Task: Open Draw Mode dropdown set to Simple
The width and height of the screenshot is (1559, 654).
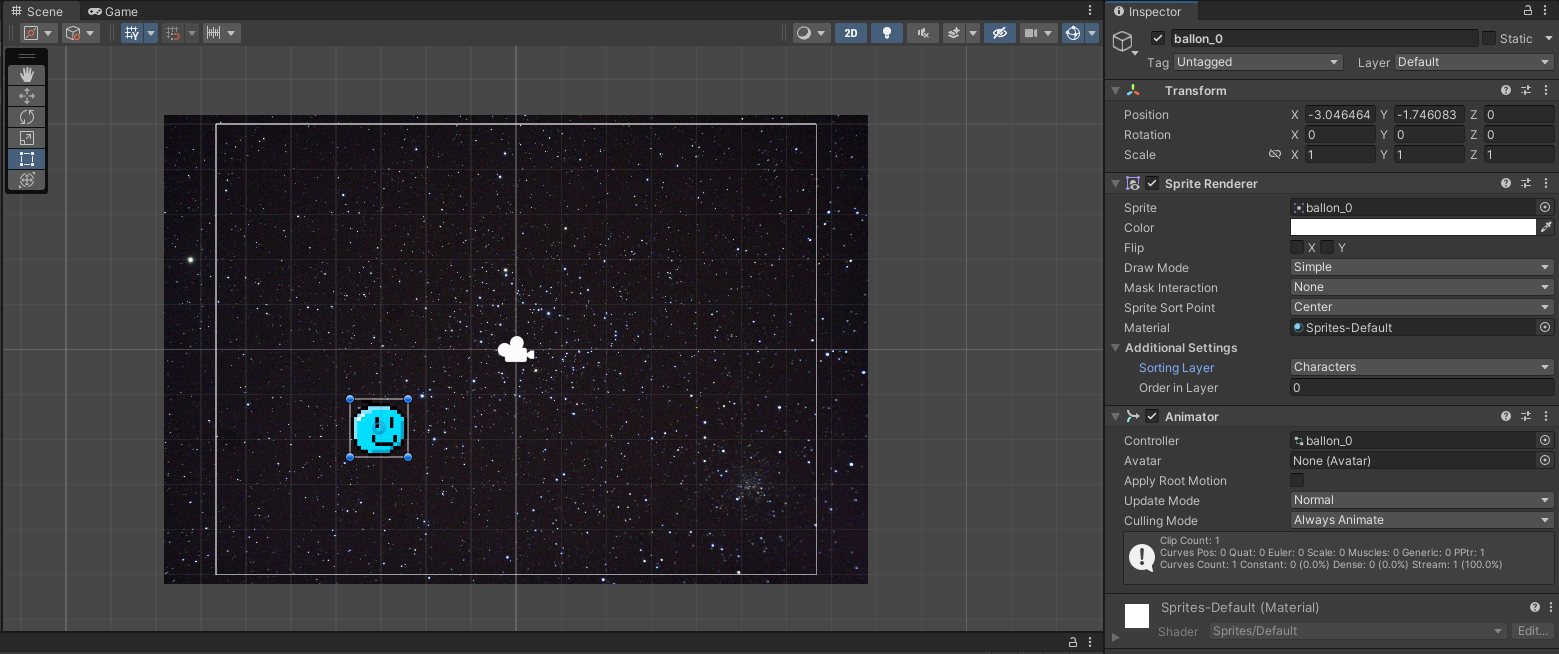Action: 1422,267
